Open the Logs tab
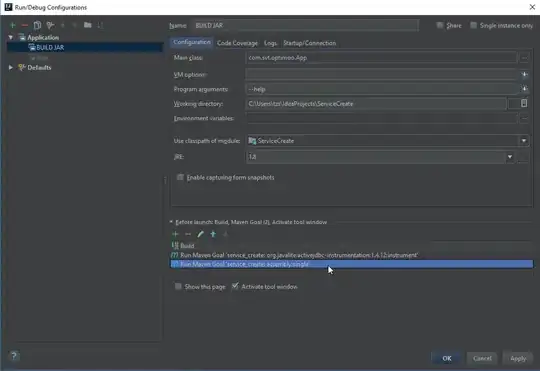 coord(270,43)
